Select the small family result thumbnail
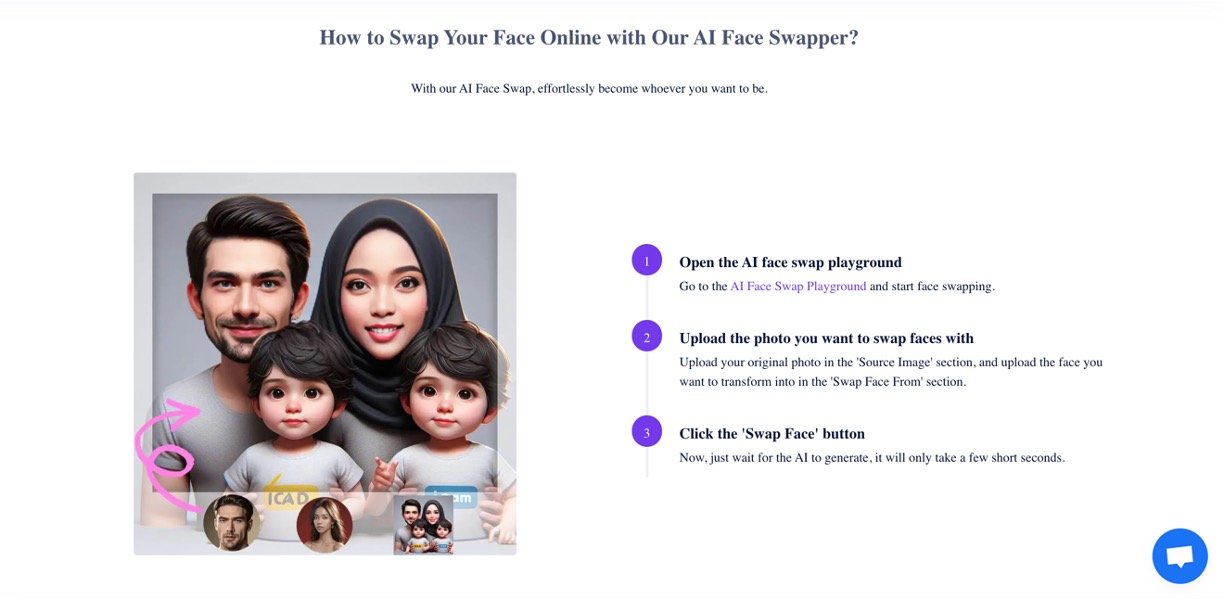Image resolution: width=1224 pixels, height=600 pixels. click(423, 525)
